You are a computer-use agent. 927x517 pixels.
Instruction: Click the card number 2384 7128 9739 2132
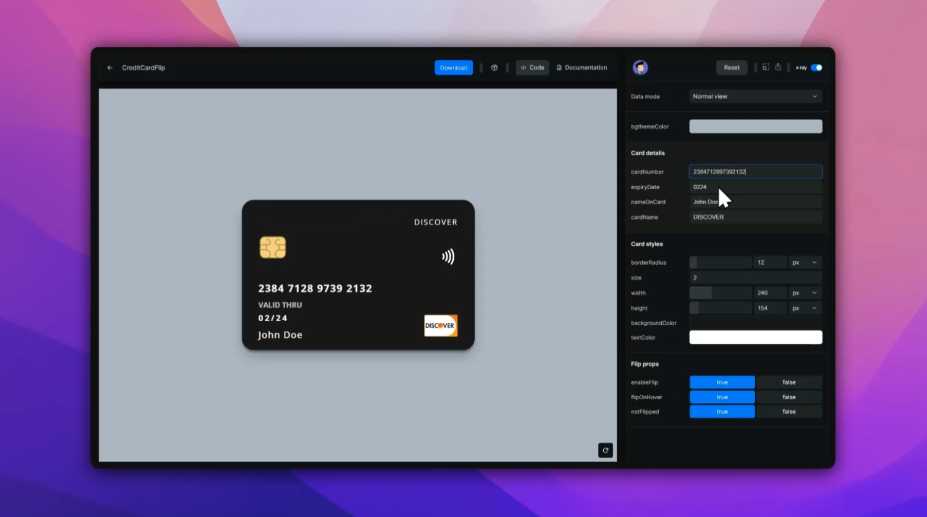click(x=315, y=289)
